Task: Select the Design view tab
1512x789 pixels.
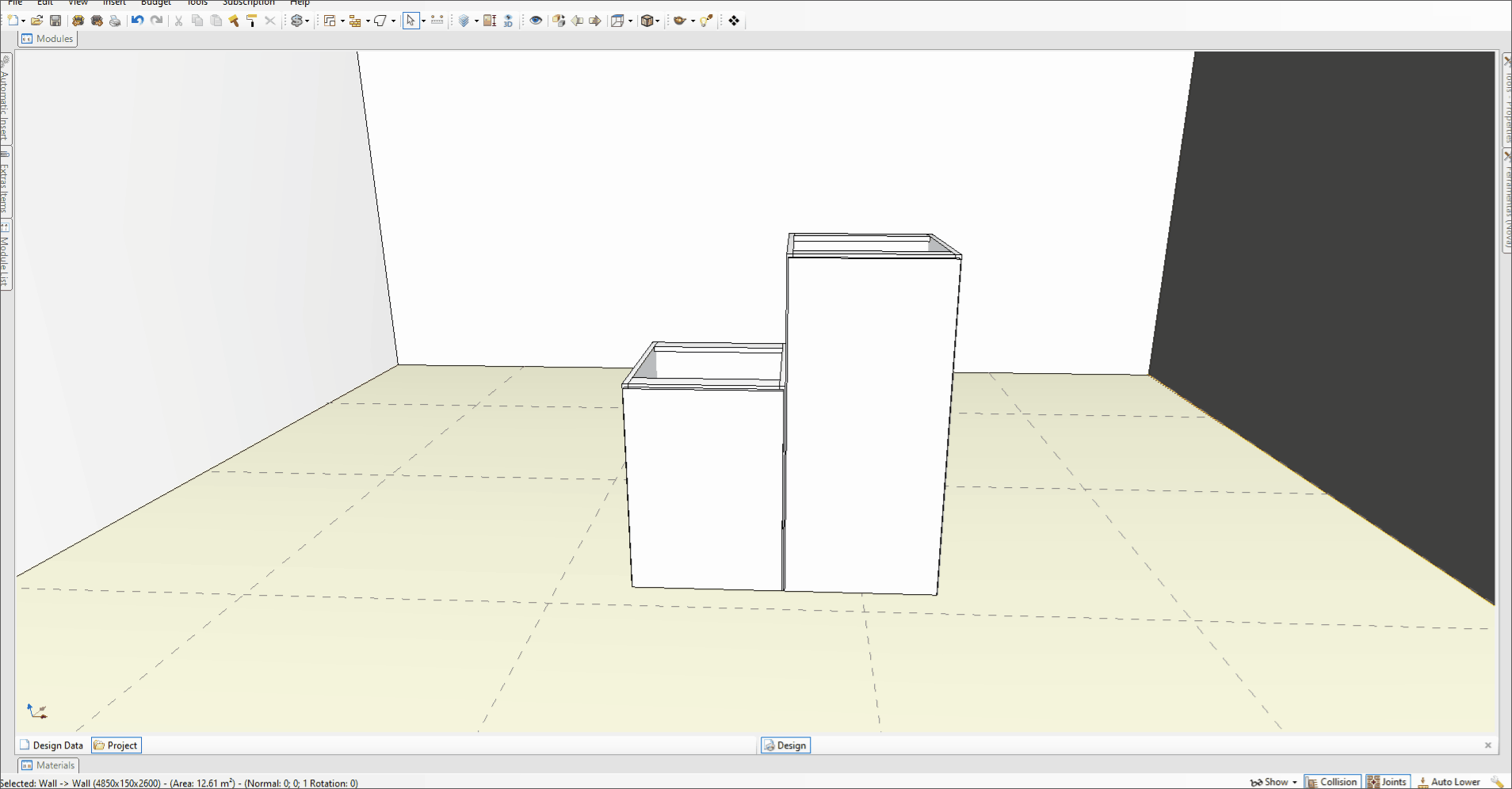Action: coord(785,745)
